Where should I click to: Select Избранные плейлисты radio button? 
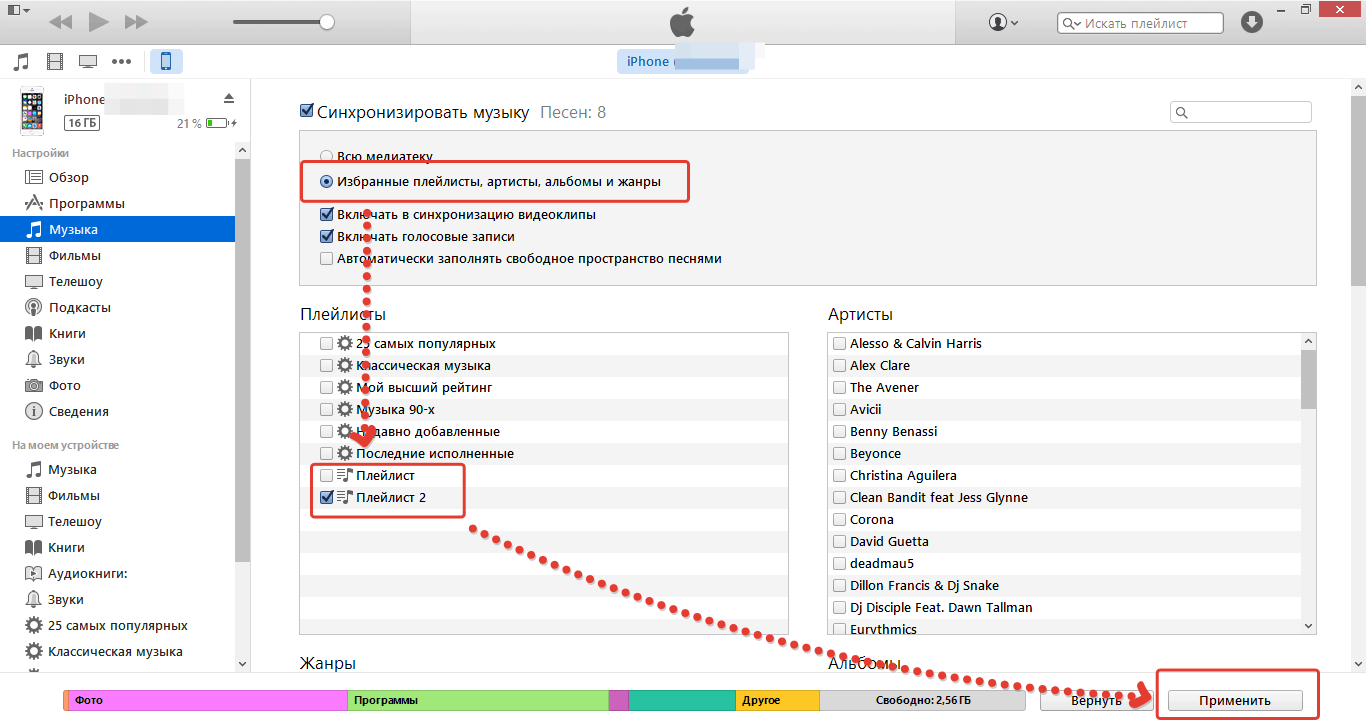click(x=326, y=182)
